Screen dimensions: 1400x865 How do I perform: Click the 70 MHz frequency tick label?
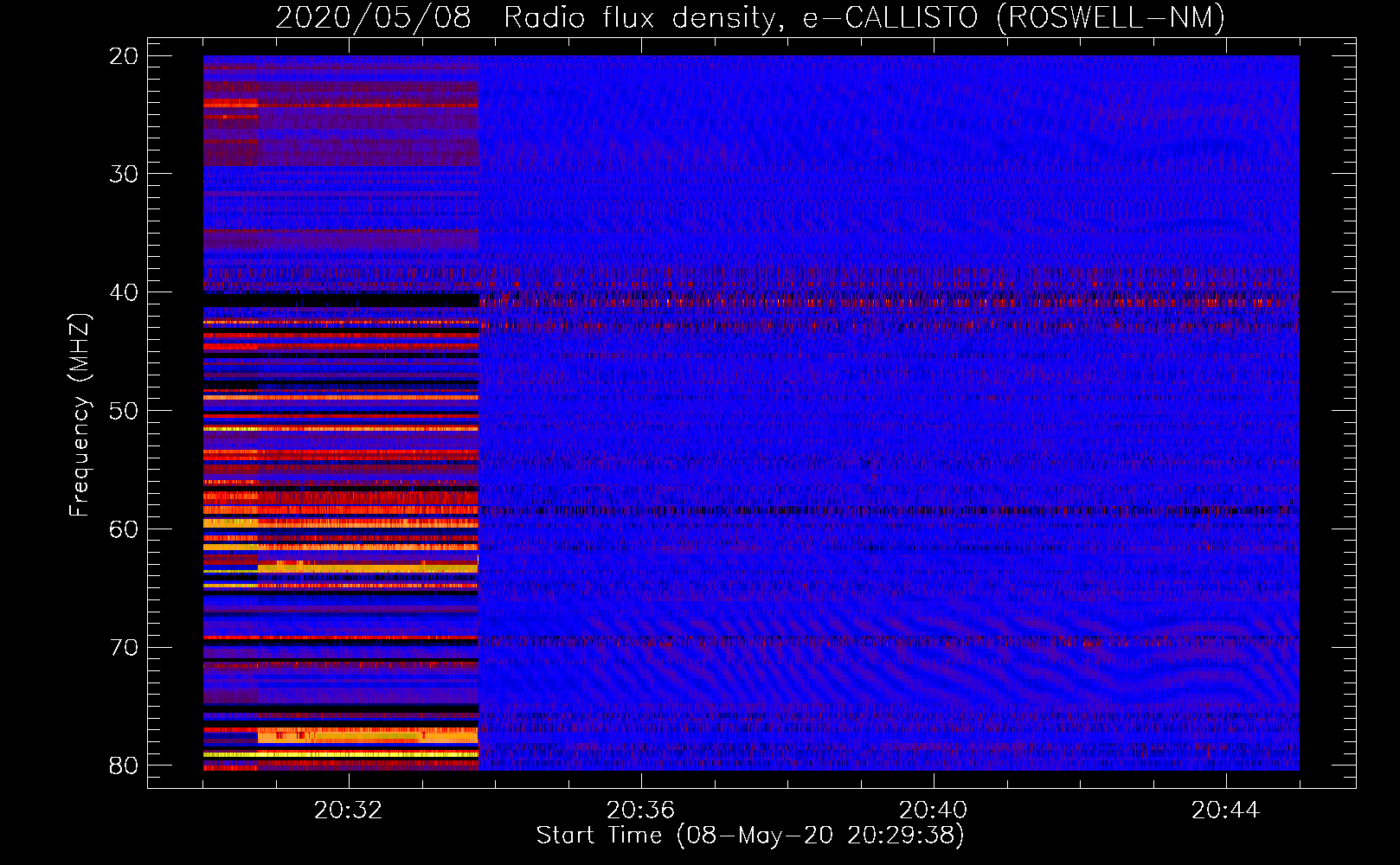click(x=124, y=647)
